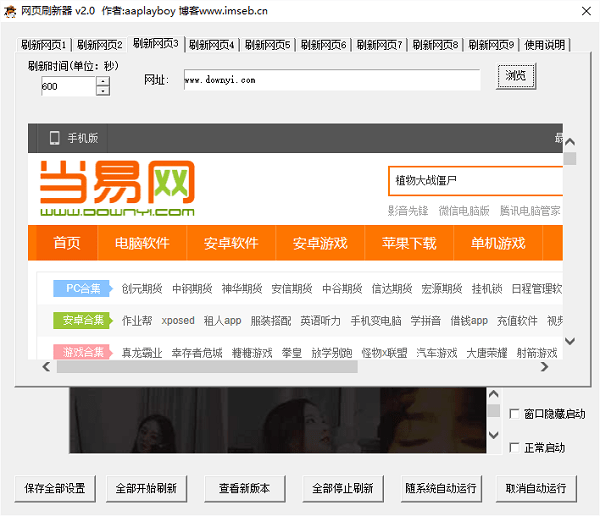This screenshot has width=600, height=516.
Task: Click the horizontal scroll right arrow
Action: click(544, 367)
